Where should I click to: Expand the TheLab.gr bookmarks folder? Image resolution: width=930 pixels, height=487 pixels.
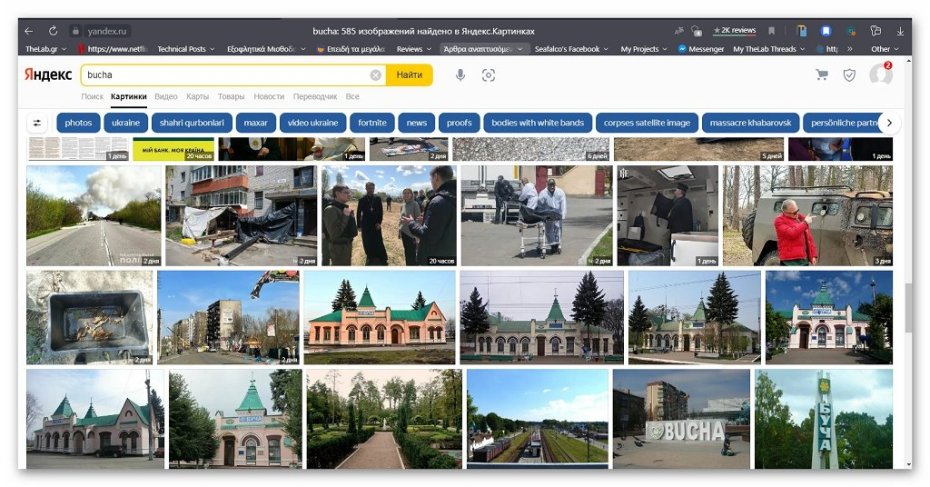click(x=44, y=49)
